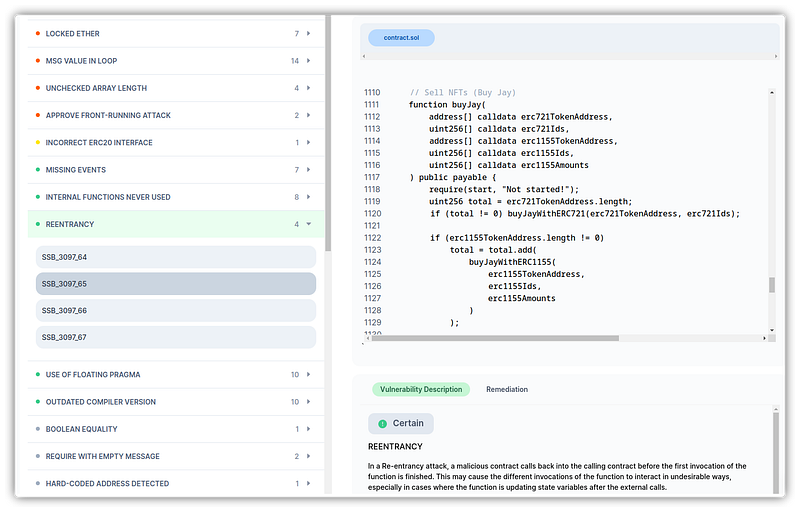Select the Vulnerability Description tab
This screenshot has width=800, height=512.
tap(421, 389)
